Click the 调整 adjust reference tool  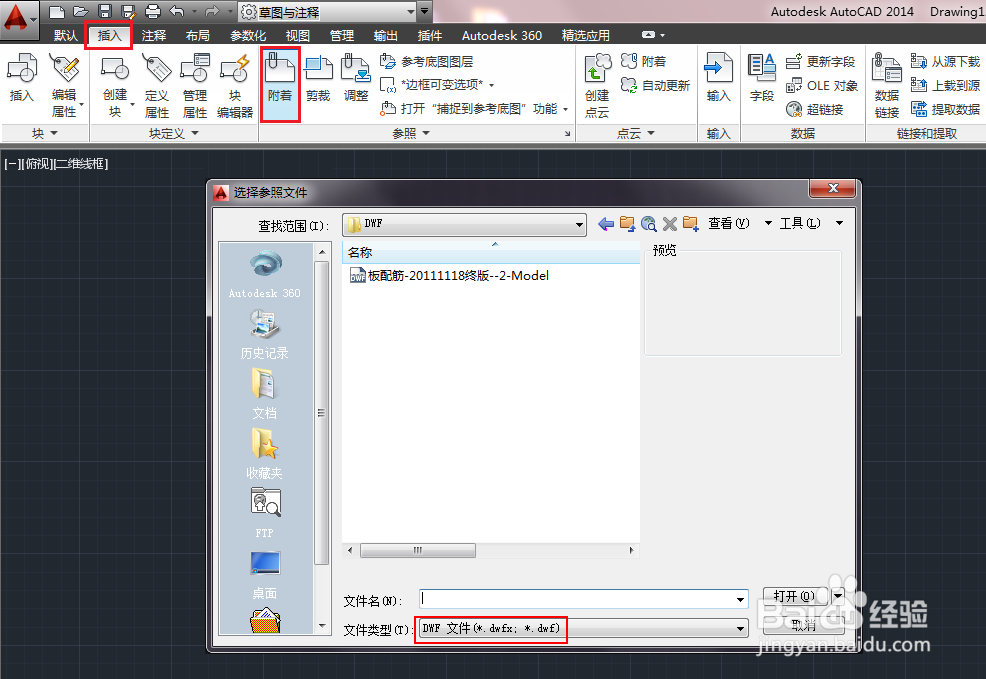point(356,78)
